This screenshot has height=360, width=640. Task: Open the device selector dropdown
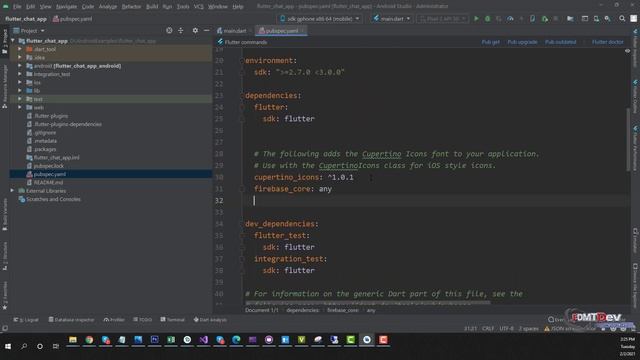click(x=320, y=19)
